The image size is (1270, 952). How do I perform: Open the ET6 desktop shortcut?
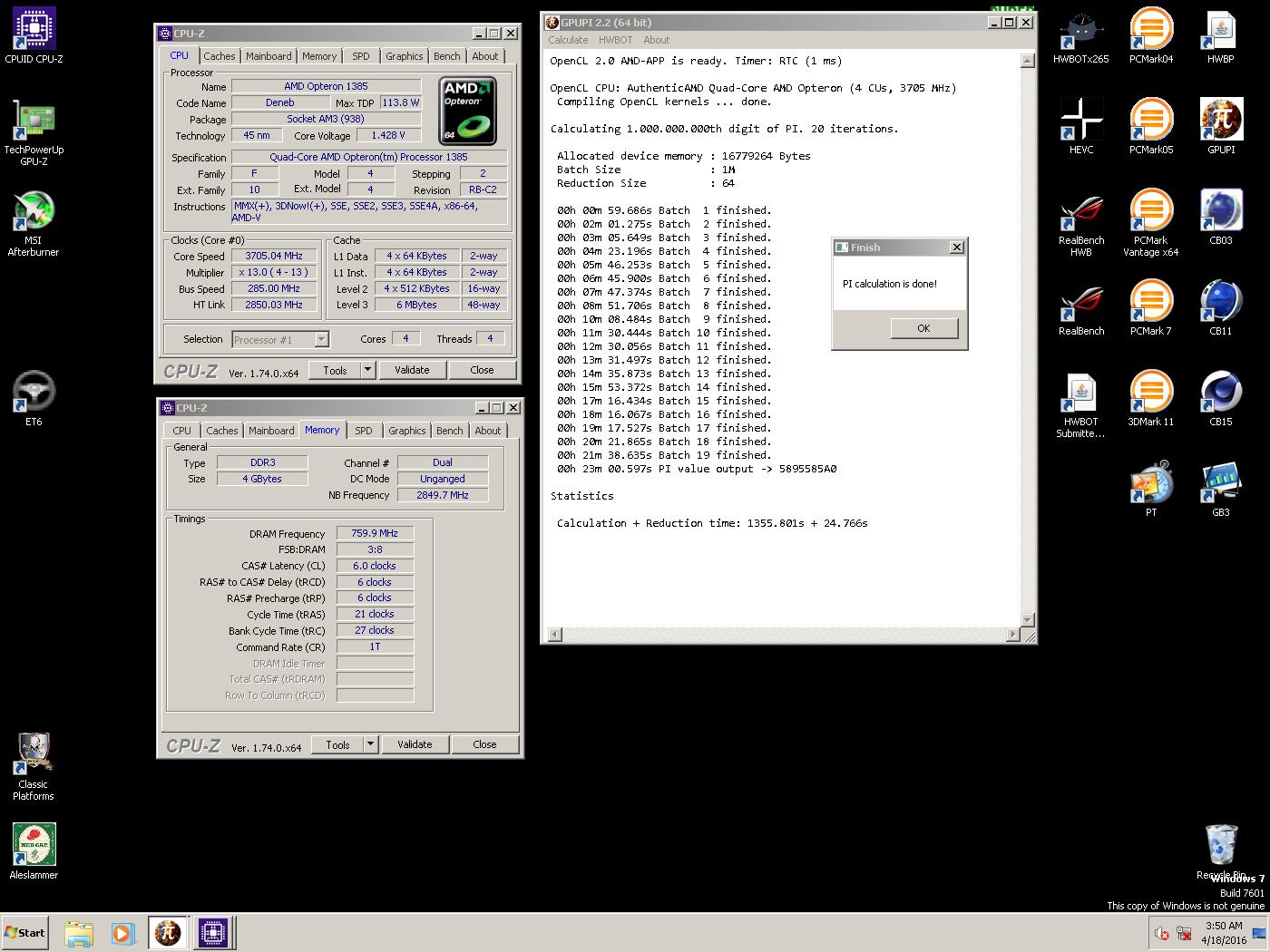(x=34, y=399)
